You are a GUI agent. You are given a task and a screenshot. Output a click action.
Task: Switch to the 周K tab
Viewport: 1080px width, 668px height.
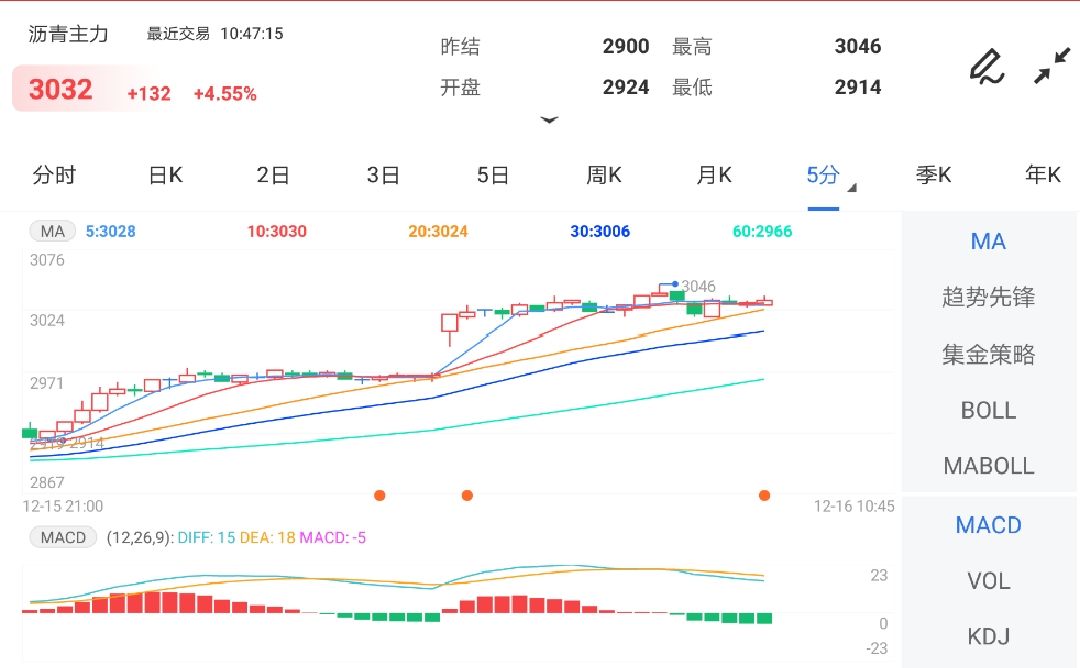point(603,175)
